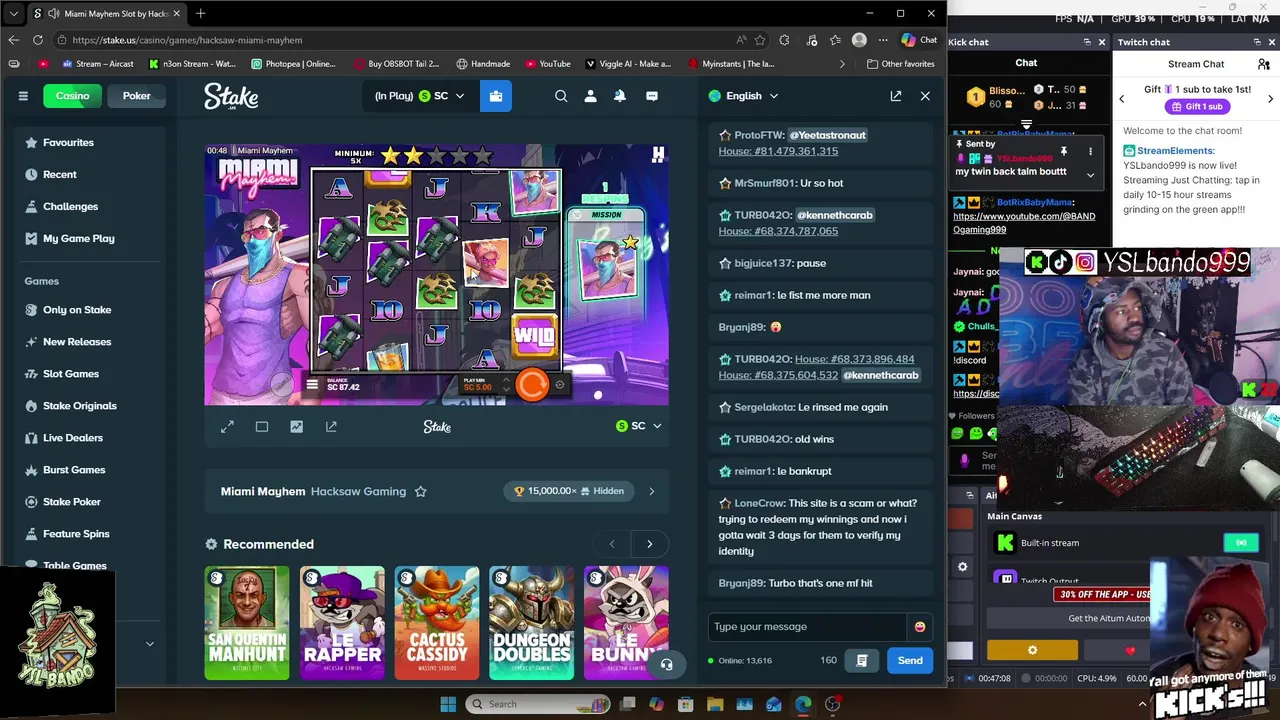Click the browser address bar URL
1280x720 pixels.
(187, 40)
